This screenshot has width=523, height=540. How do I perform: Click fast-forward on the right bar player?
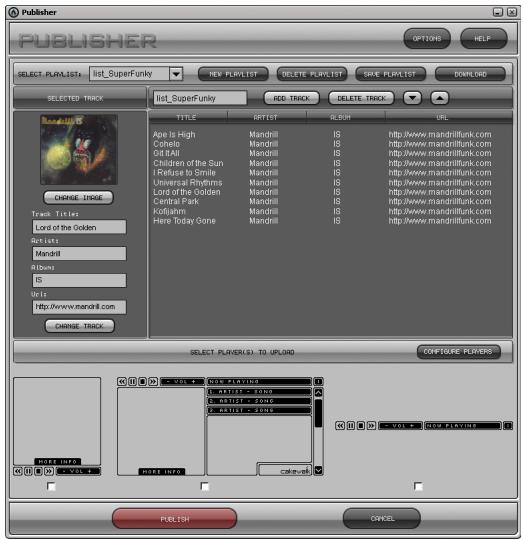point(371,426)
